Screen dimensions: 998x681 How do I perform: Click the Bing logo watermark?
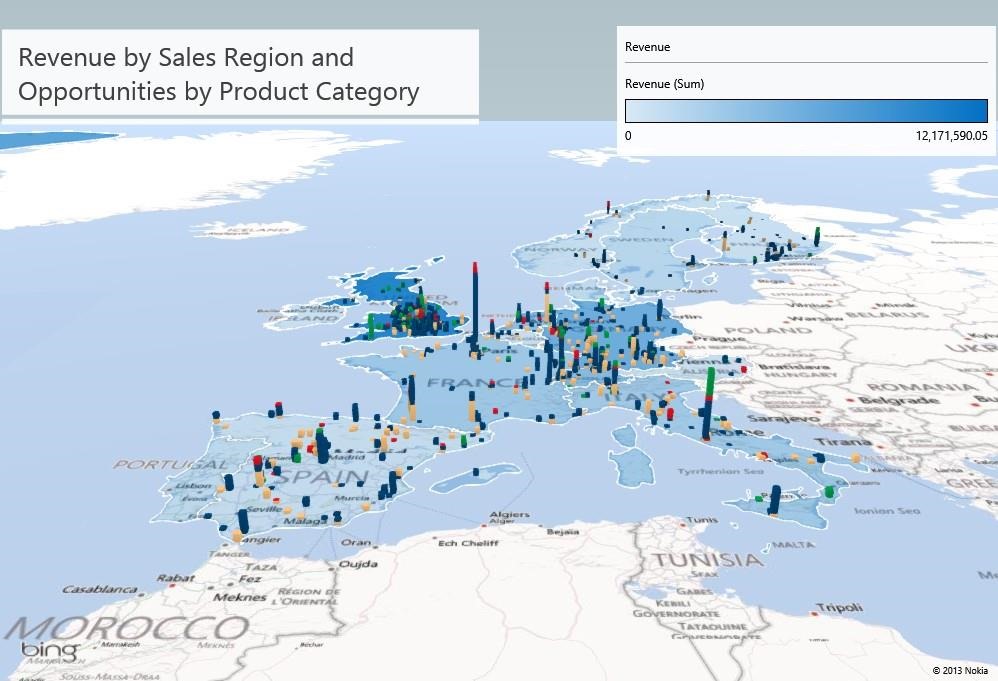click(49, 651)
